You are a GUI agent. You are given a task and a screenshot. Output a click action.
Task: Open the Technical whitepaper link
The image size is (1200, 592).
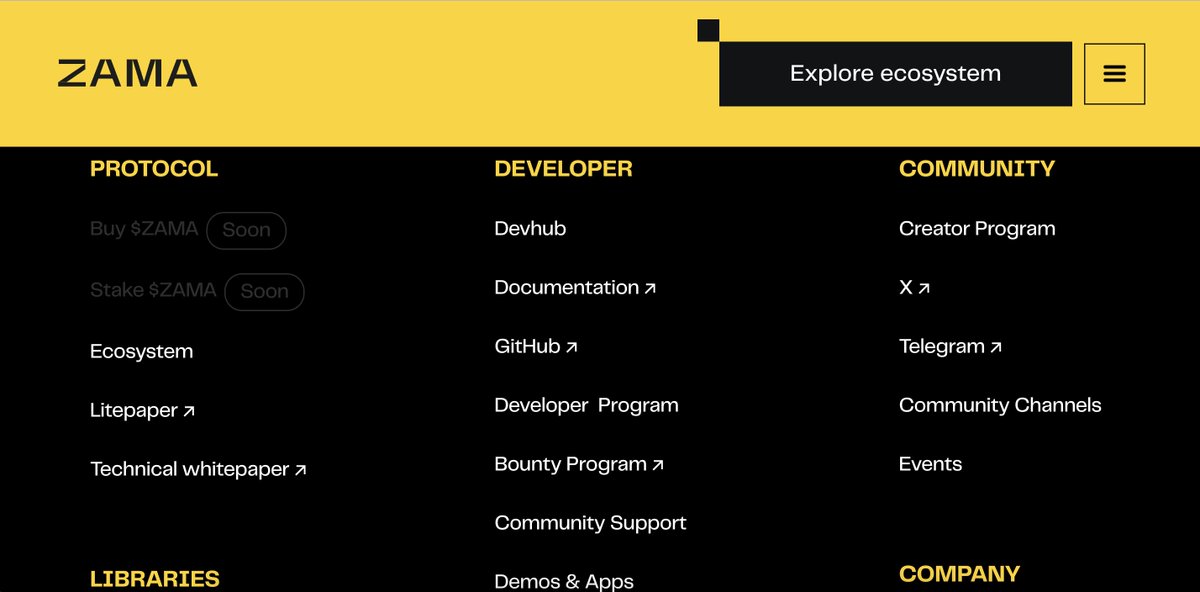click(x=198, y=469)
